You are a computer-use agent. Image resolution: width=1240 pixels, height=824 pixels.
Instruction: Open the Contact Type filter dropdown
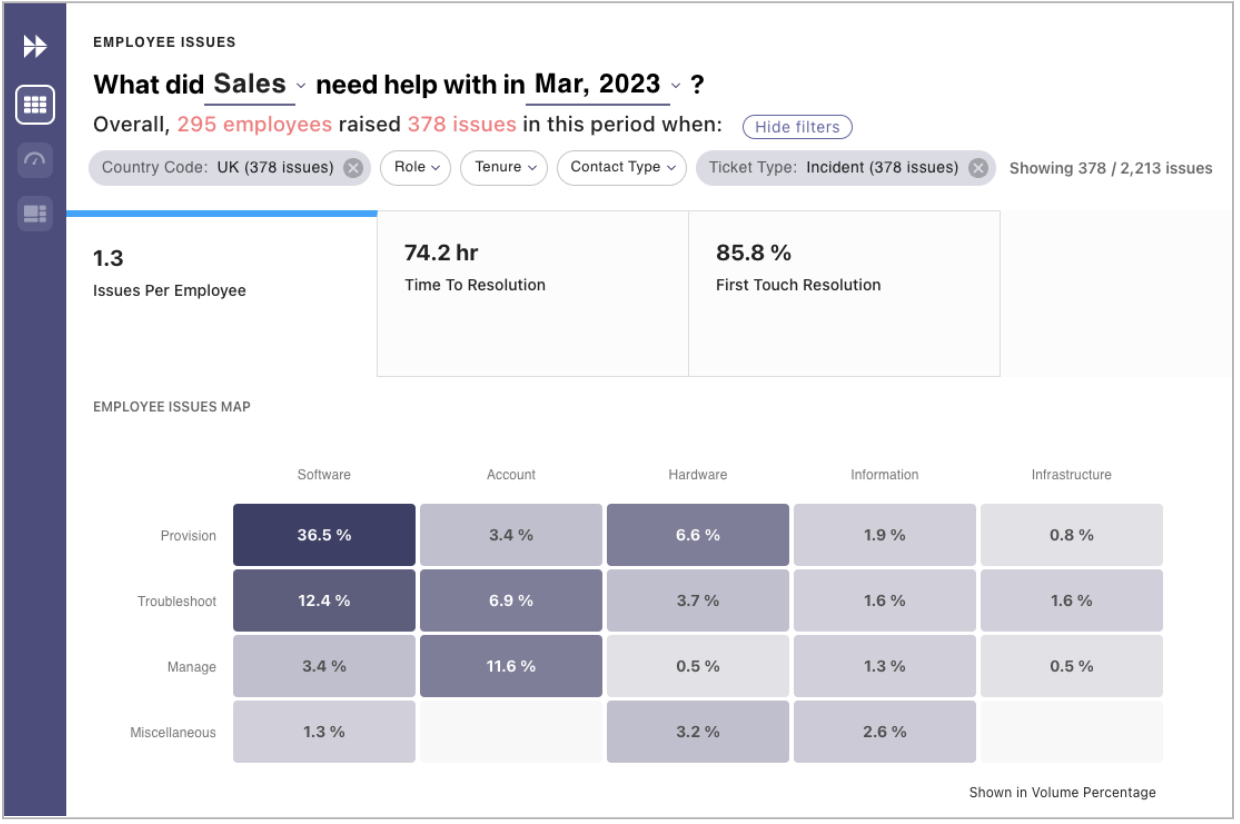pos(621,168)
